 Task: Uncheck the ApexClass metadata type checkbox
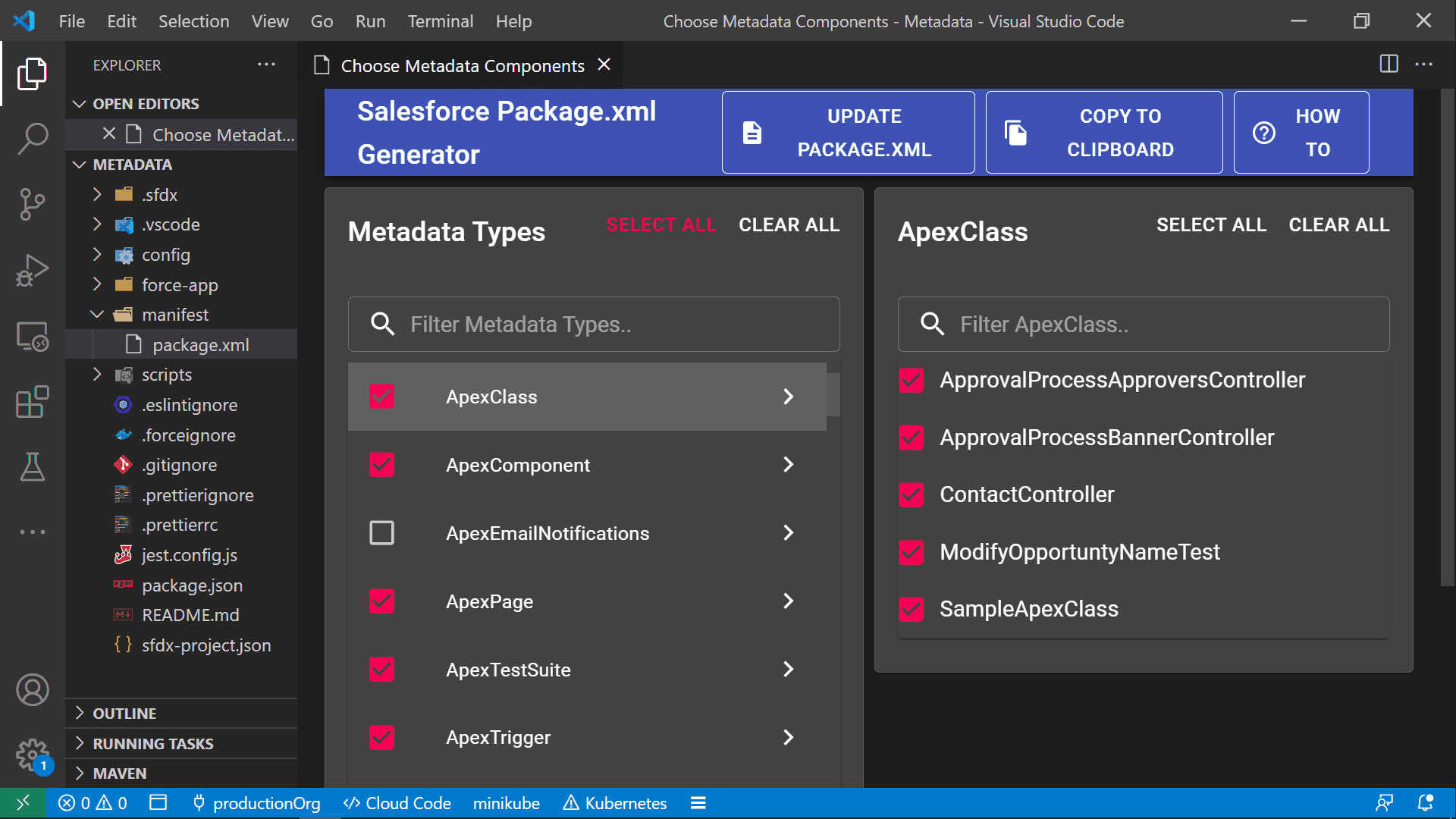click(382, 396)
